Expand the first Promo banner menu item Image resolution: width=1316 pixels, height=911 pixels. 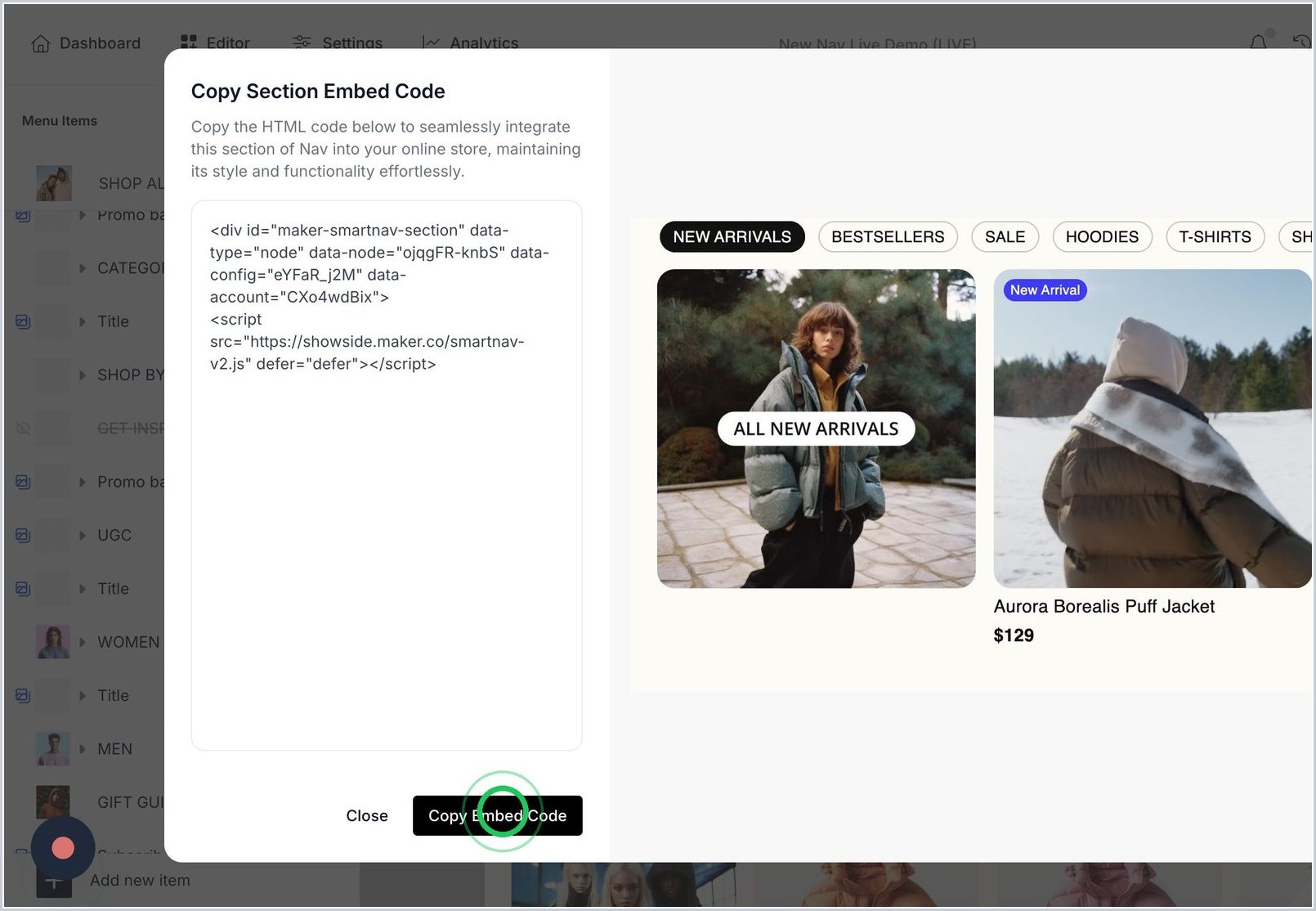[83, 215]
